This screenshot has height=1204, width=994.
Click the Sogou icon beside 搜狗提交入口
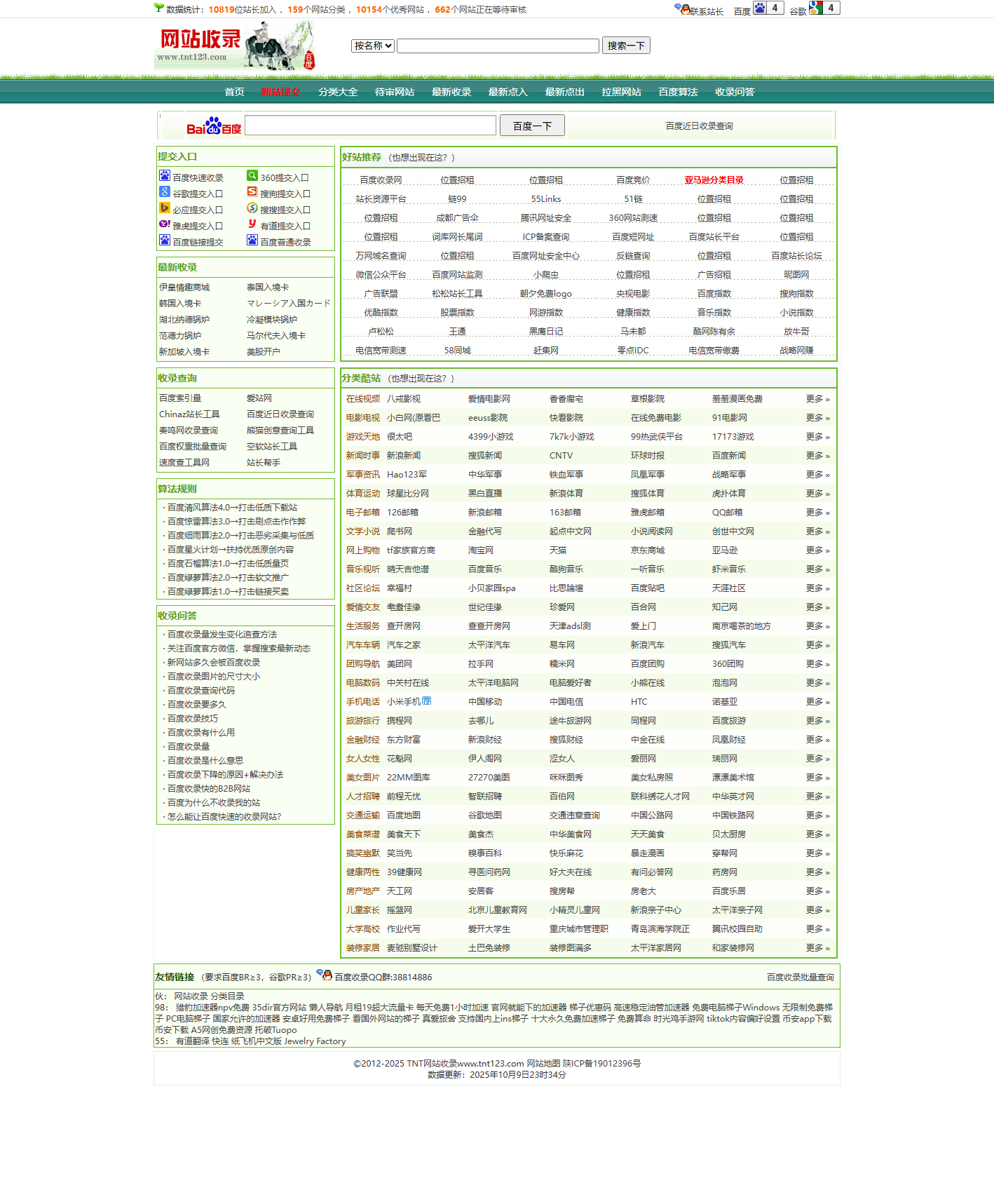(252, 191)
